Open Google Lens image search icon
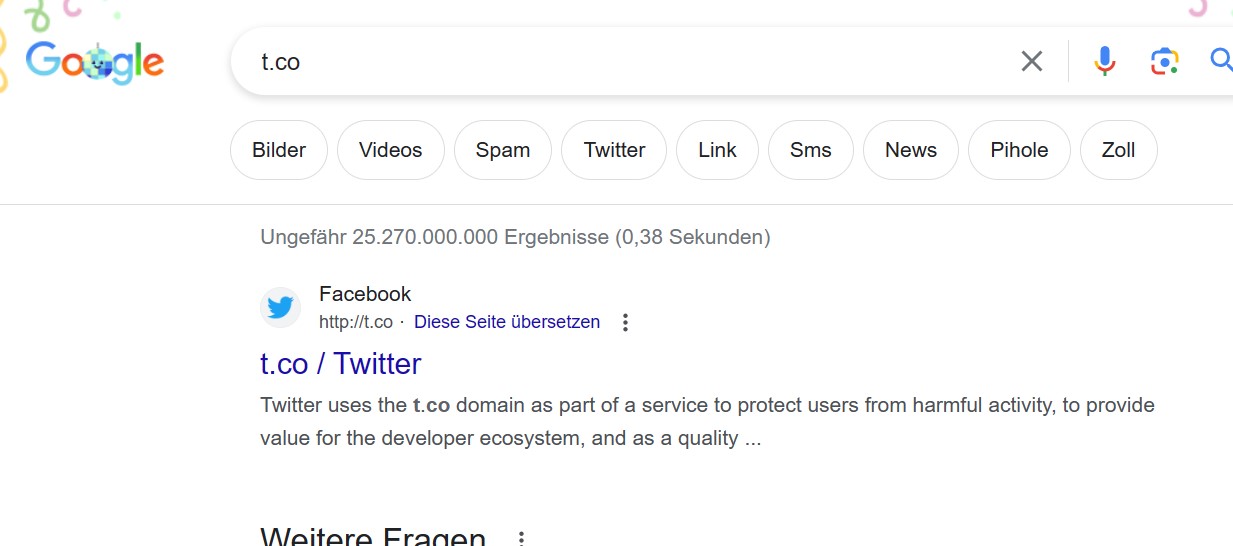The width and height of the screenshot is (1233, 546). tap(1164, 62)
